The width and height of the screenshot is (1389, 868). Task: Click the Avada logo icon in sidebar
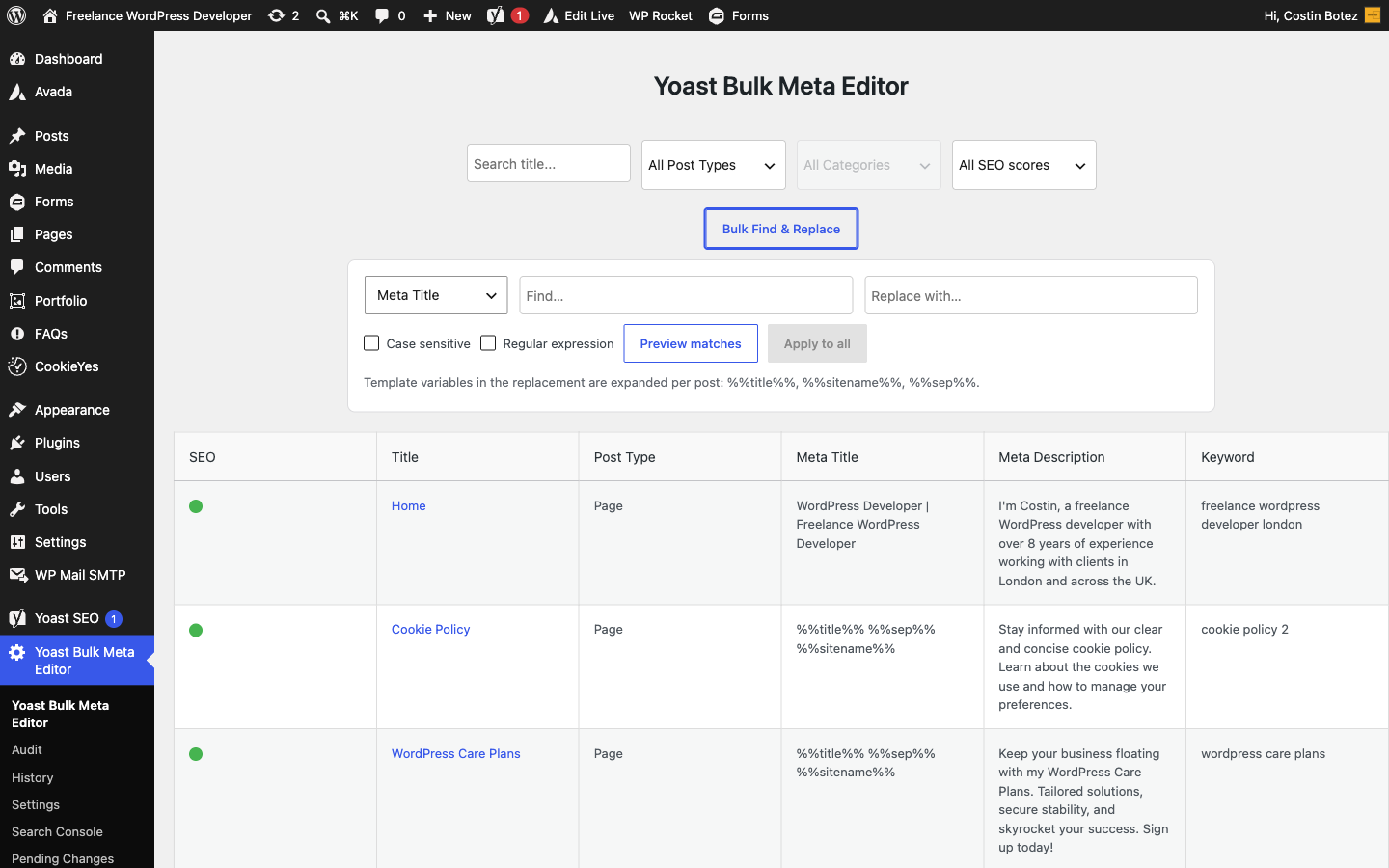pos(17,92)
